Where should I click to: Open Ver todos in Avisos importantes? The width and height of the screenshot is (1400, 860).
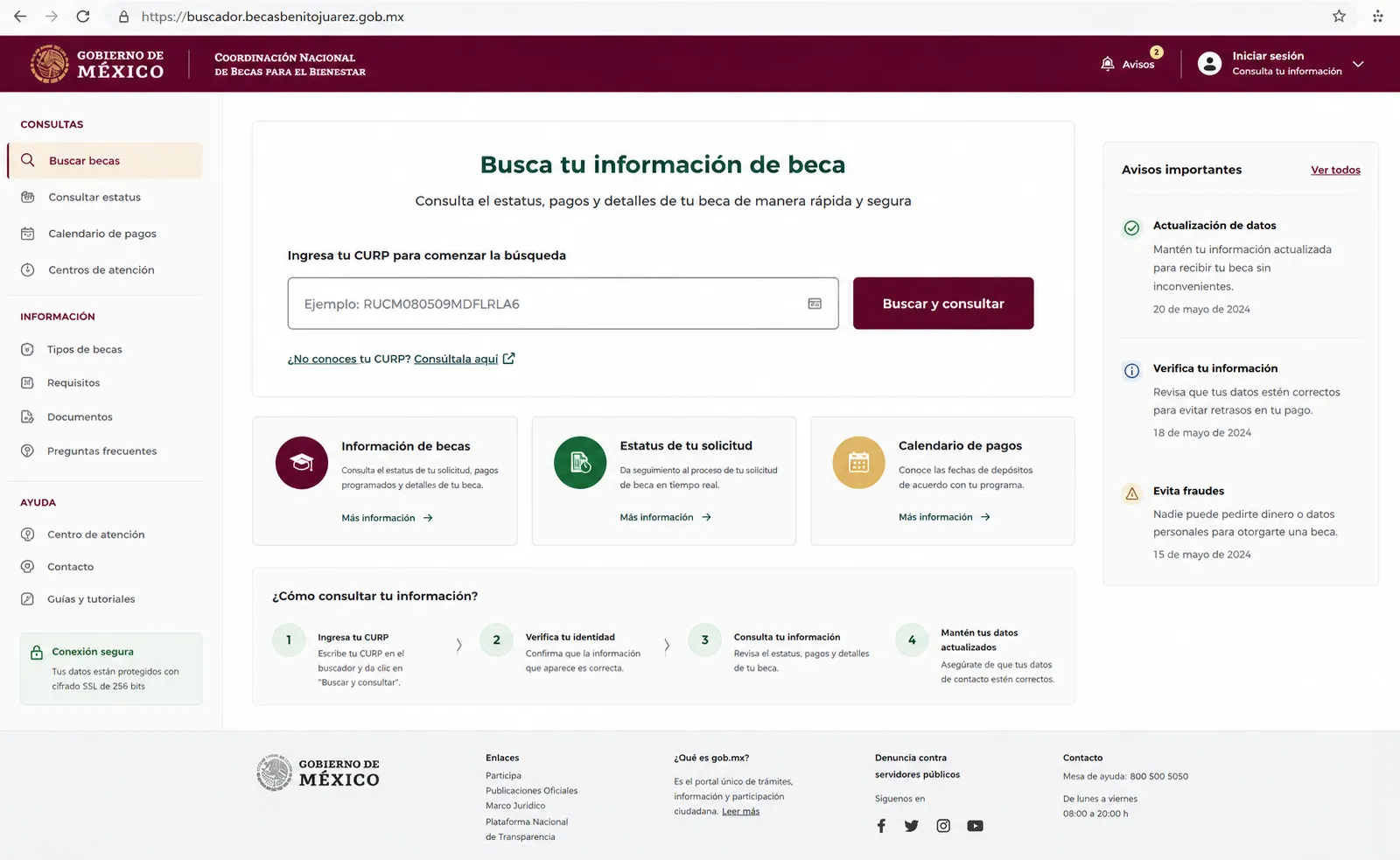click(x=1335, y=170)
